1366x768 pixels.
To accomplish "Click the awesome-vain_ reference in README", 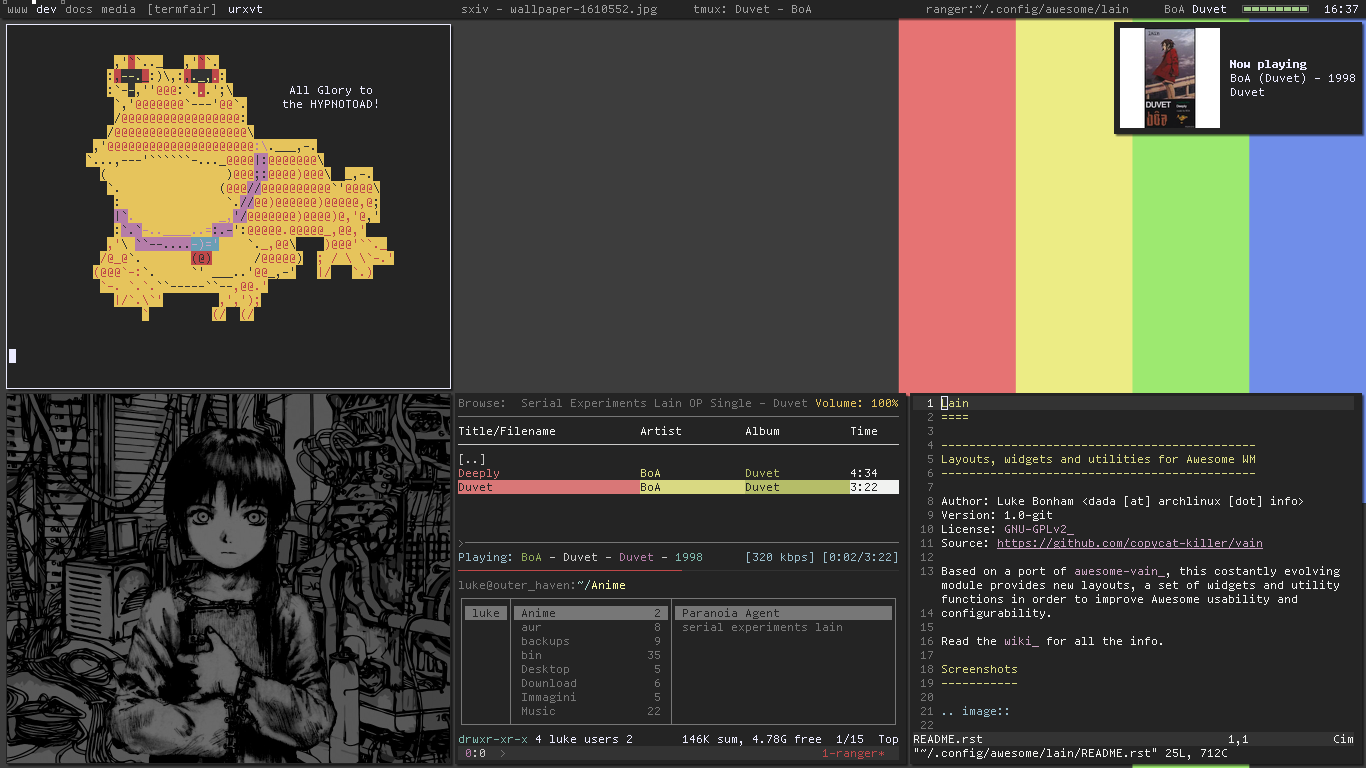I will pos(1120,571).
